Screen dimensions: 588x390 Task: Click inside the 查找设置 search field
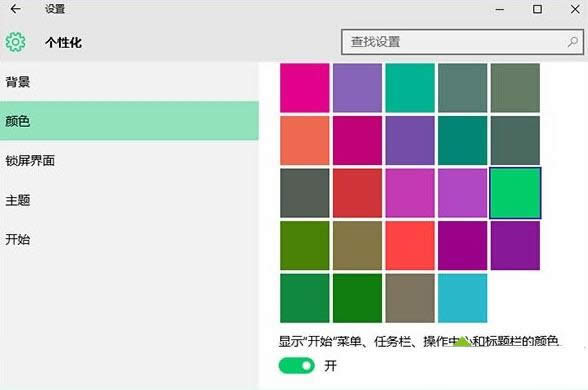tap(462, 42)
